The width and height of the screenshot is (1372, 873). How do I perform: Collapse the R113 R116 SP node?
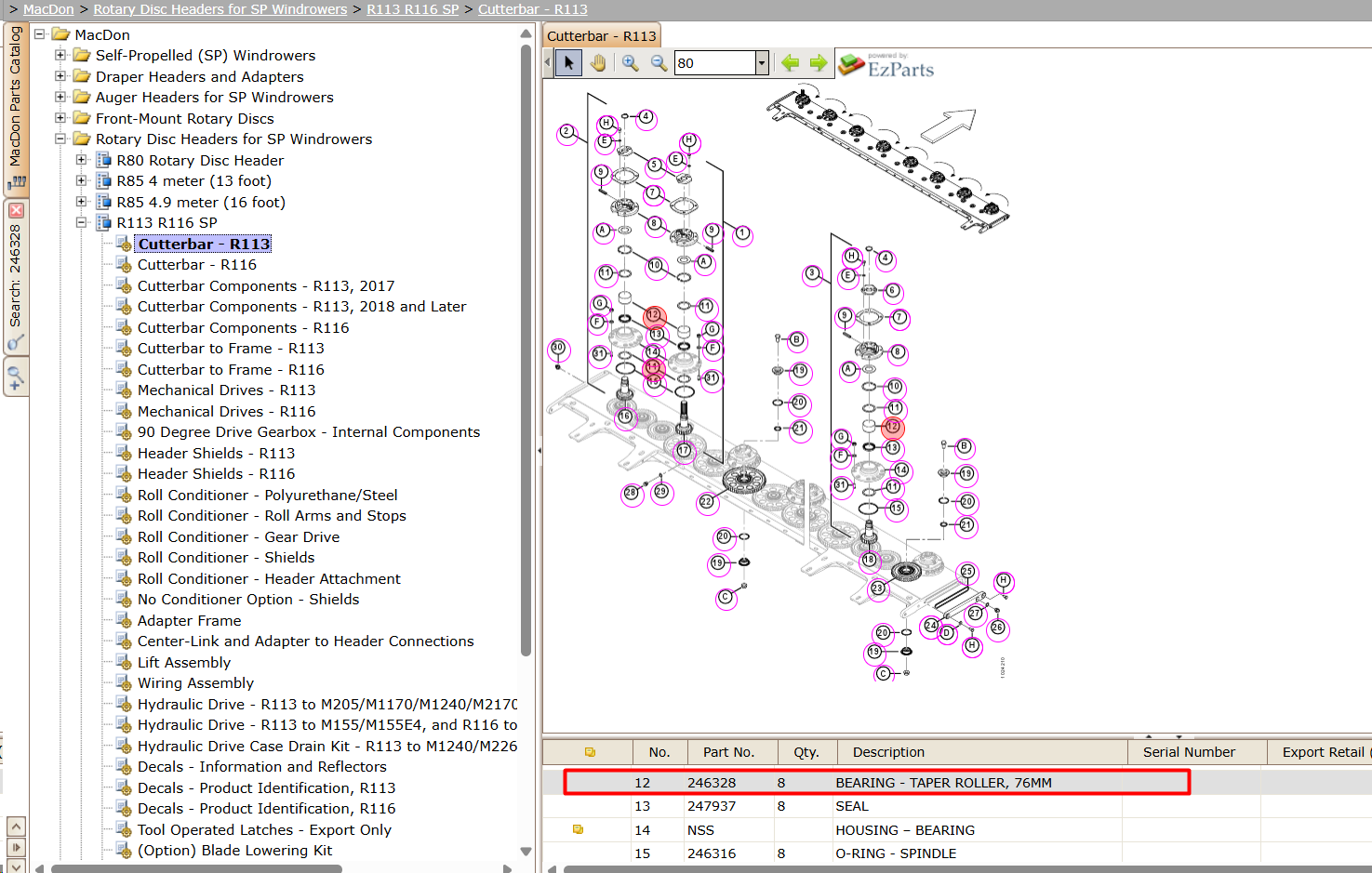coord(81,223)
